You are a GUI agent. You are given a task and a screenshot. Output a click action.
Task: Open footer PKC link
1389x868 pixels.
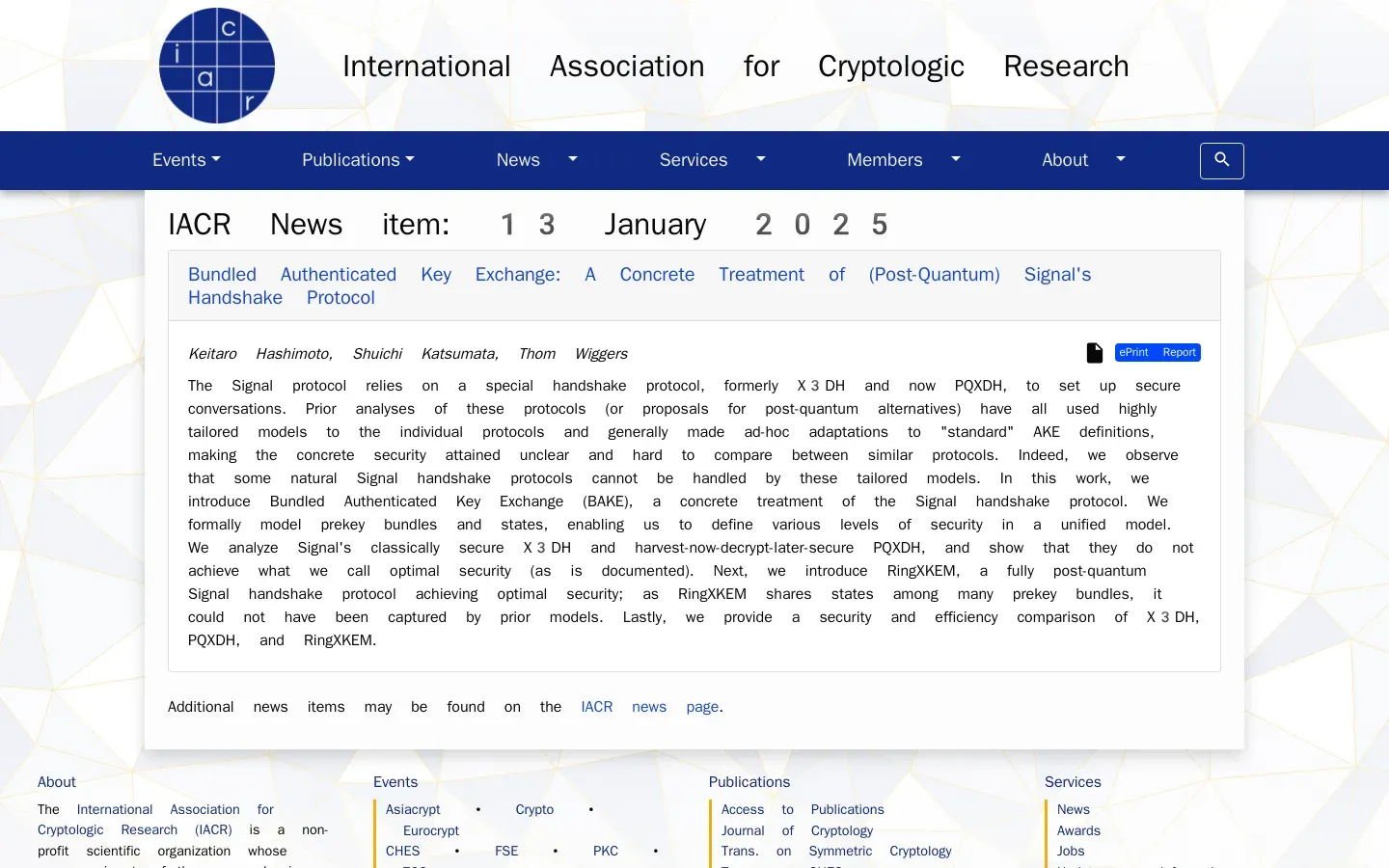606,851
